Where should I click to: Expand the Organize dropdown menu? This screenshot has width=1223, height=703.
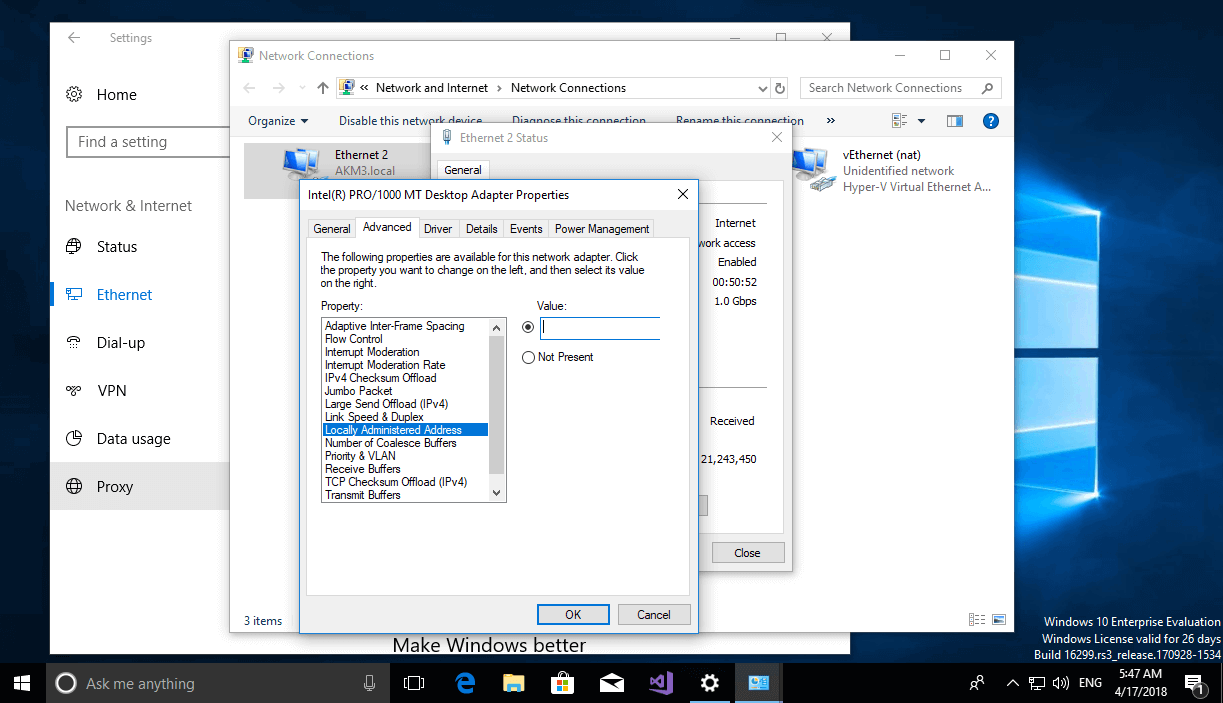278,121
